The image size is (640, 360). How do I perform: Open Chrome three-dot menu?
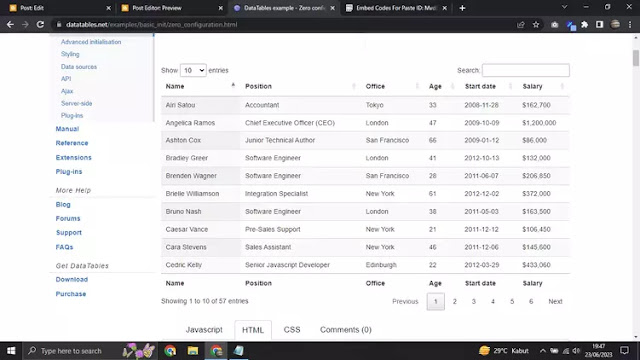[630, 24]
